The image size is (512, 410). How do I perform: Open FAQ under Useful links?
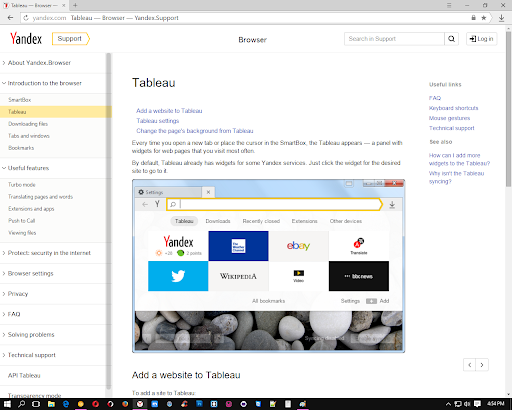[435, 98]
